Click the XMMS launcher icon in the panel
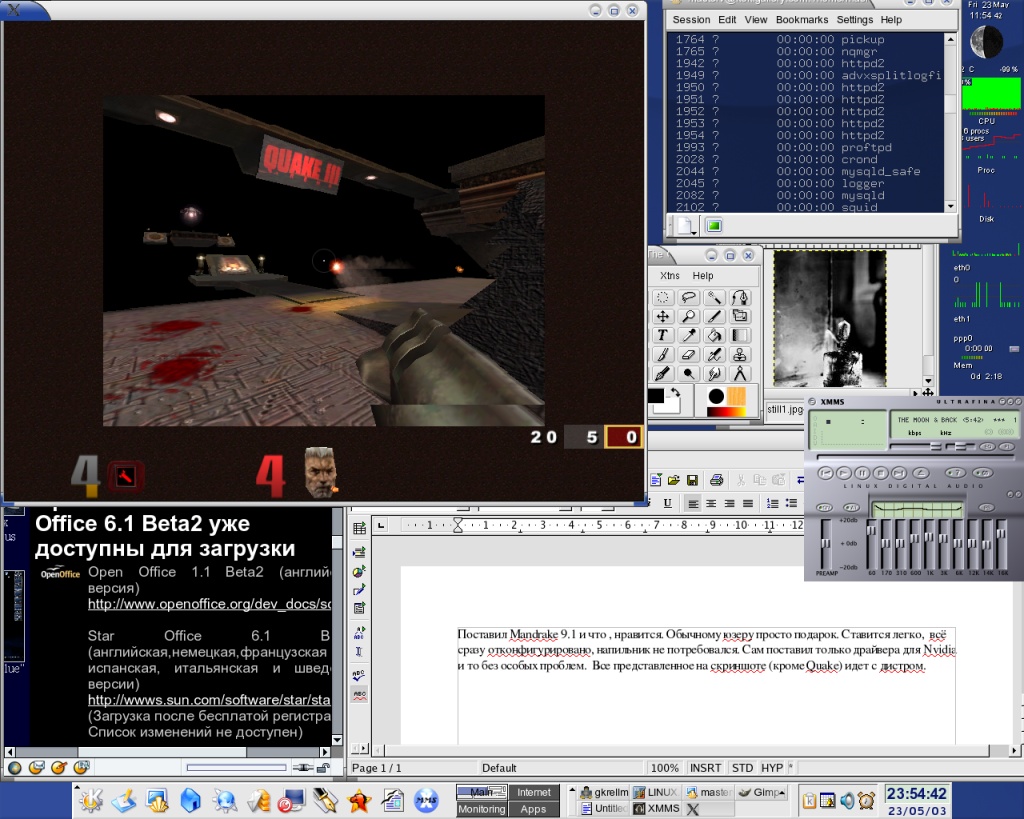The width and height of the screenshot is (1024, 819). 426,800
